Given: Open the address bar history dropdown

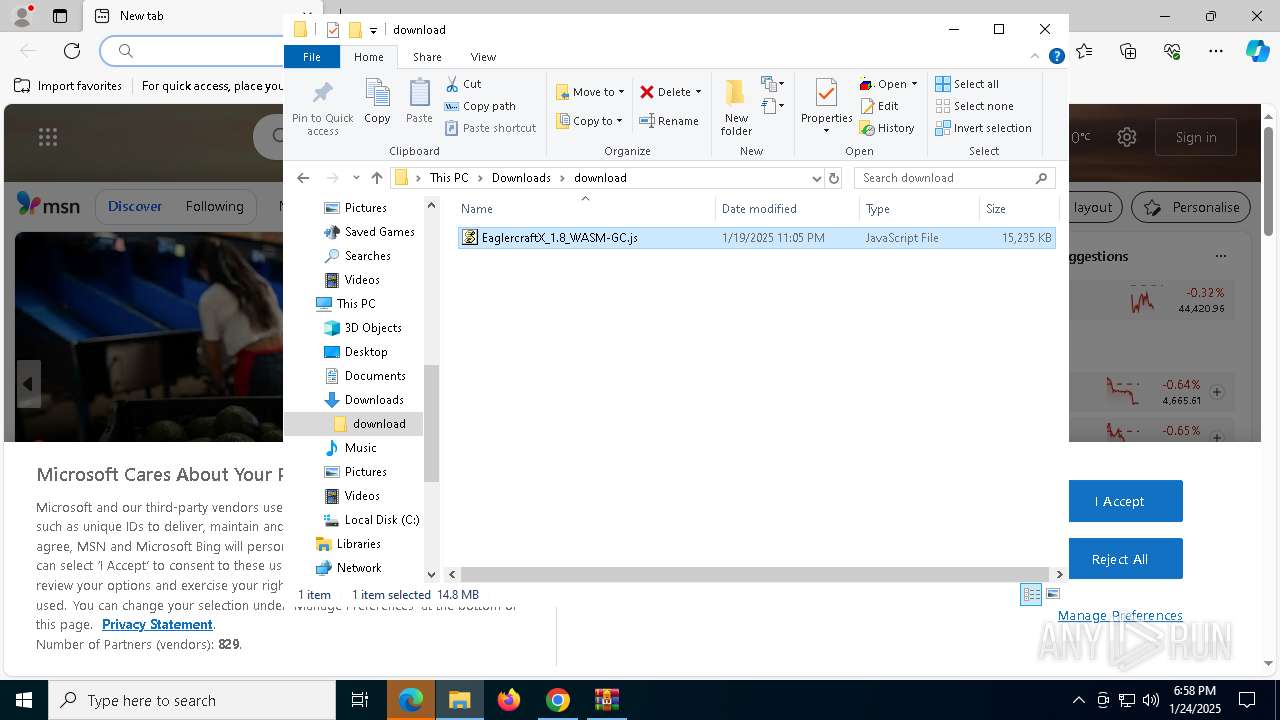Looking at the screenshot, I should (x=817, y=178).
